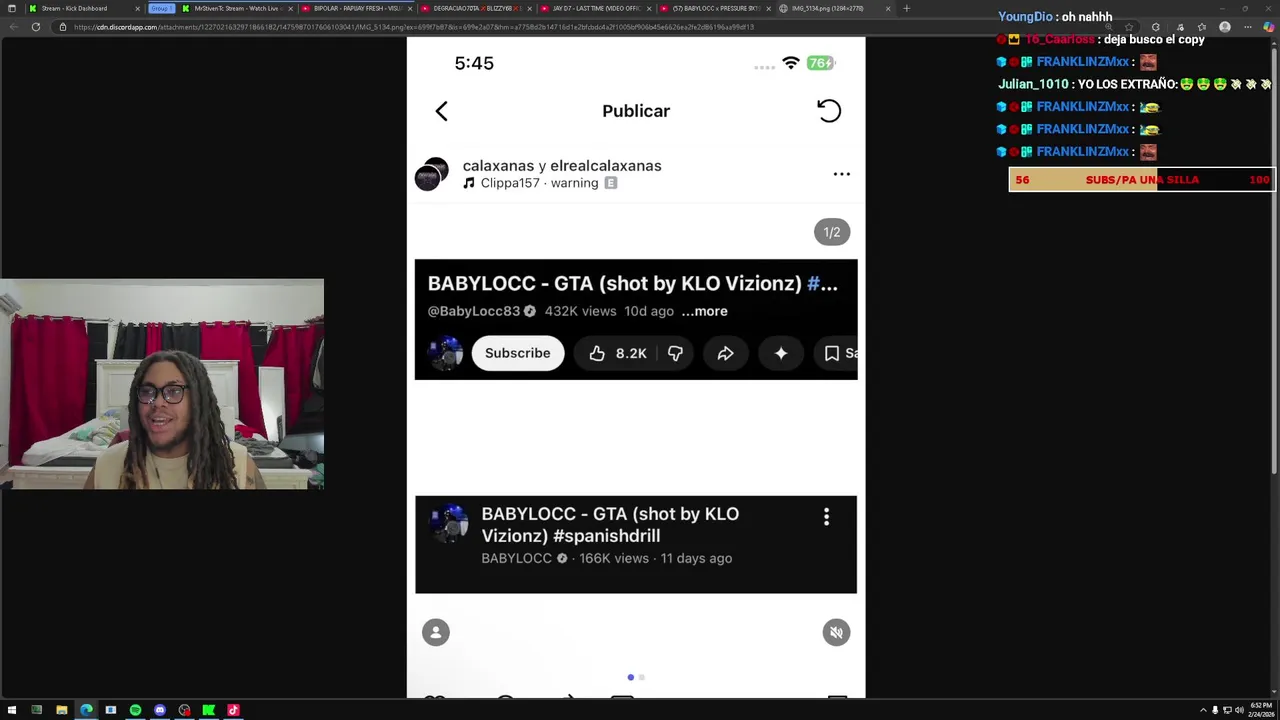Image resolution: width=1280 pixels, height=720 pixels.
Task: Switch to BABYLOCC x PRESSURE 9X19 tab
Action: click(713, 8)
